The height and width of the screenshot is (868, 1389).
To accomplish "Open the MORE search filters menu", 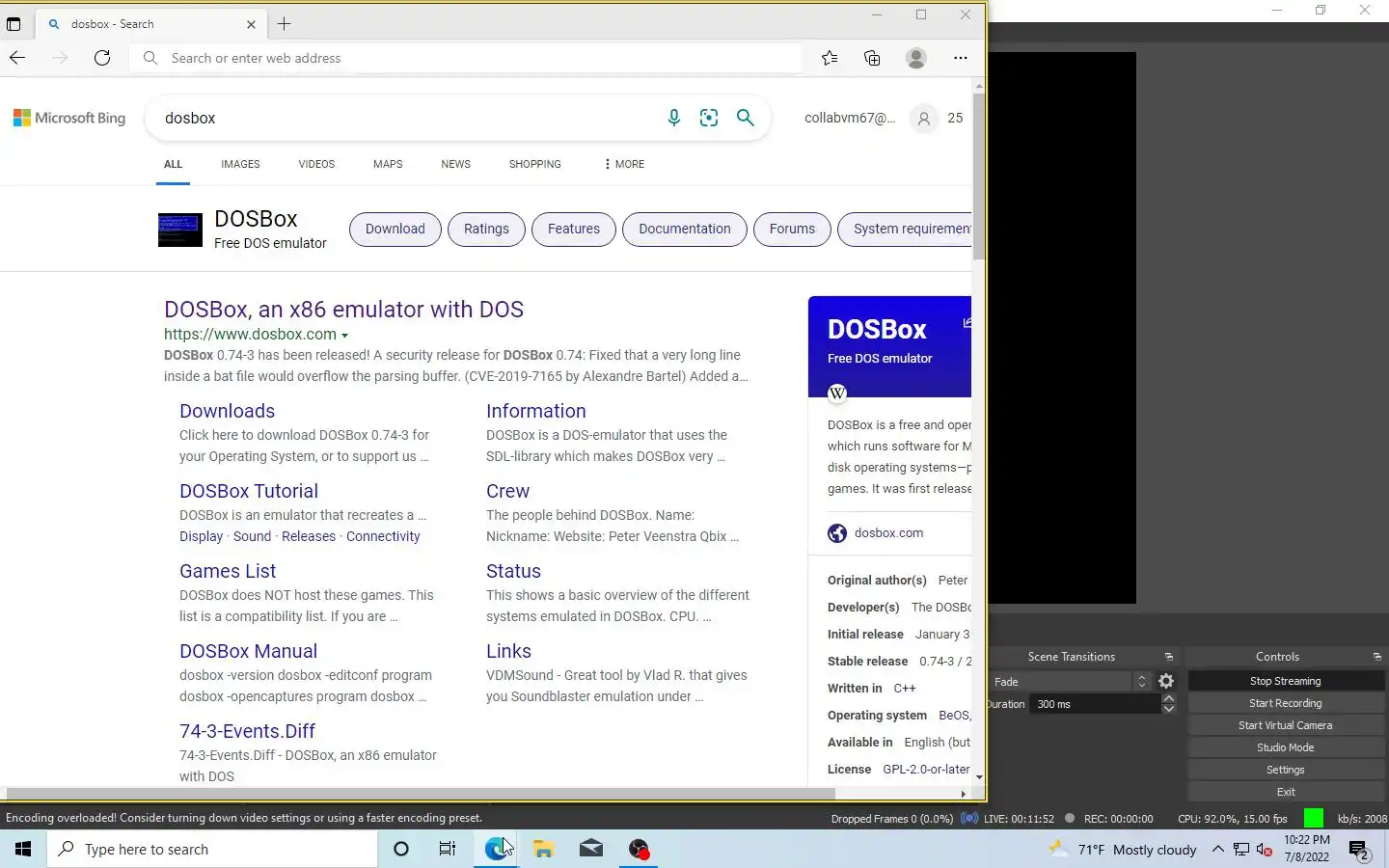I will [x=624, y=164].
